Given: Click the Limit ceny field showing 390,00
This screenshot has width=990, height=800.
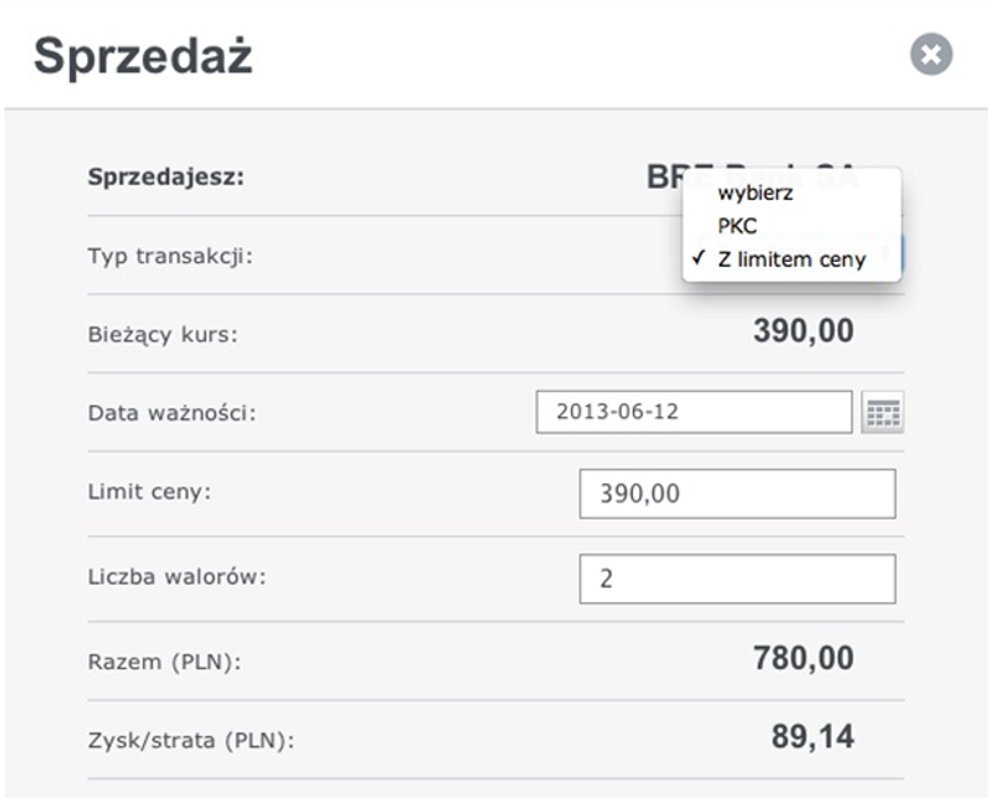Looking at the screenshot, I should tap(737, 491).
